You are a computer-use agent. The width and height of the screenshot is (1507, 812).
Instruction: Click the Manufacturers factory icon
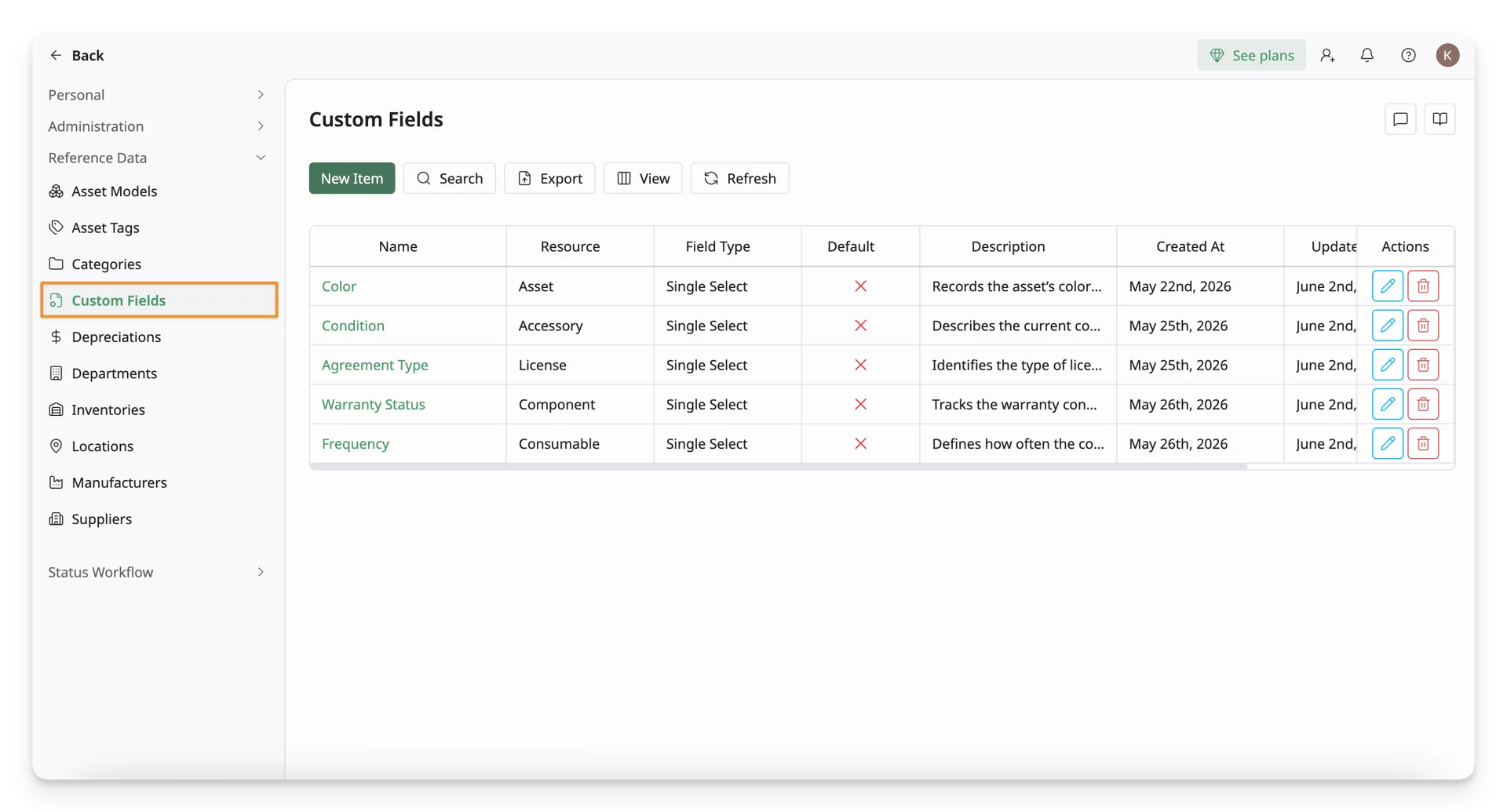click(56, 482)
